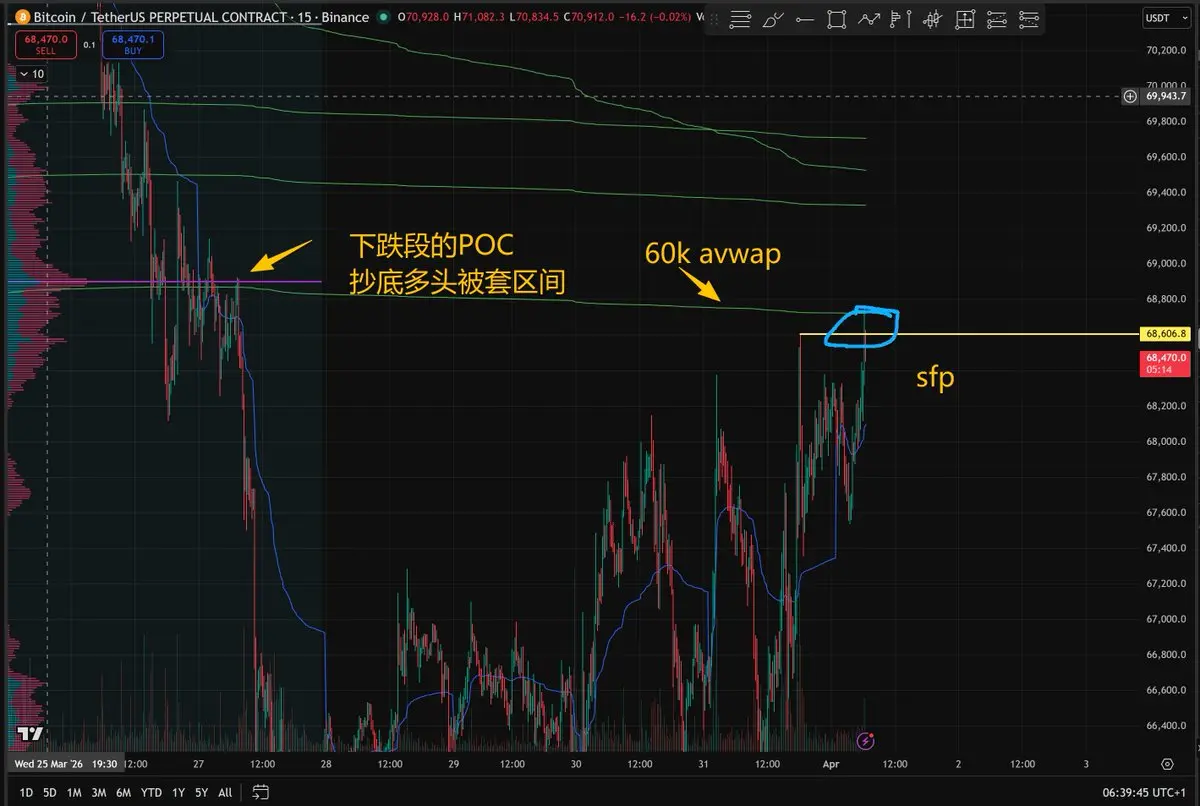Click the purple POC horizontal line
Viewport: 1200px width, 806px height.
165,282
